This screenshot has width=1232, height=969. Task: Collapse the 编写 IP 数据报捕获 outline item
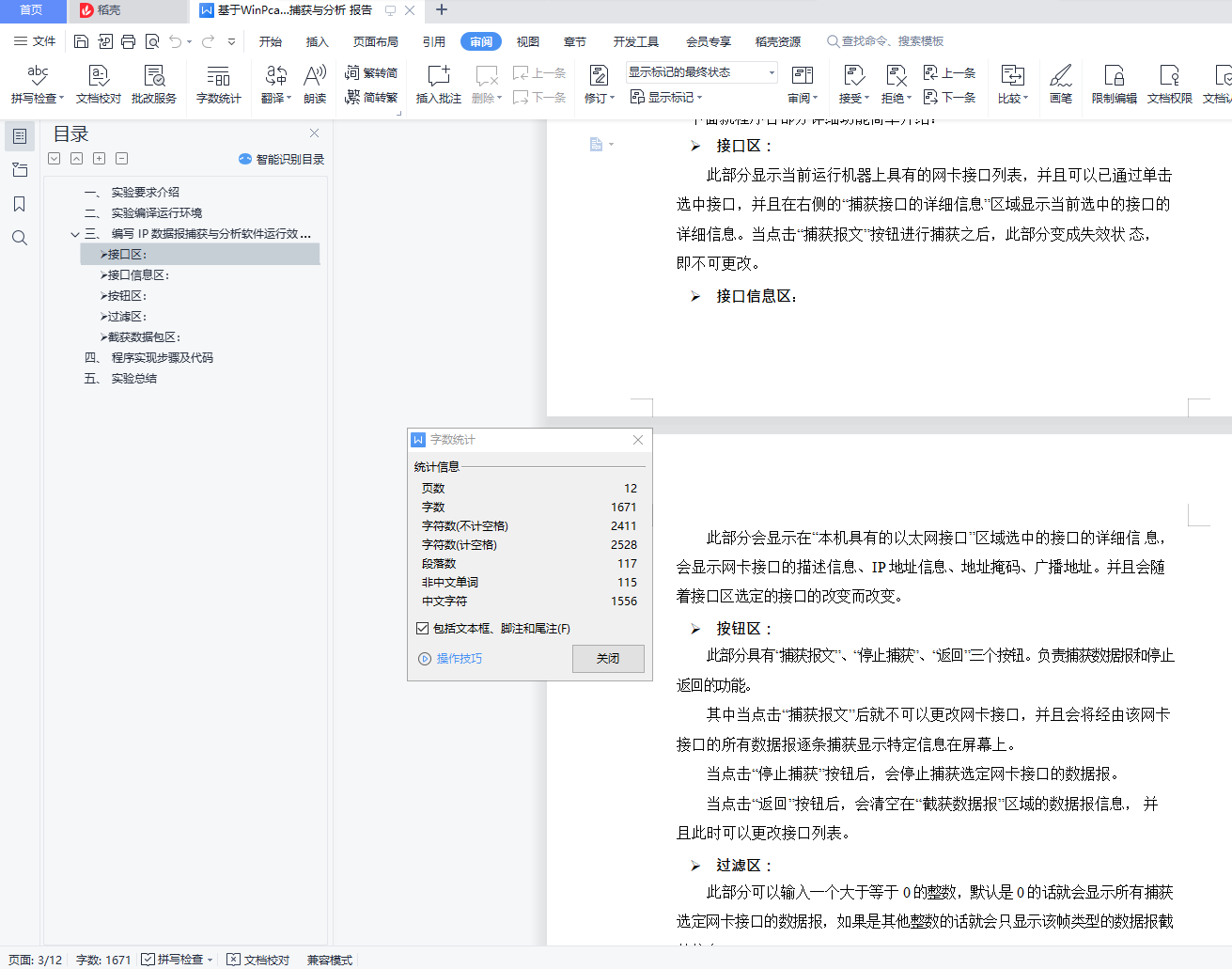75,234
